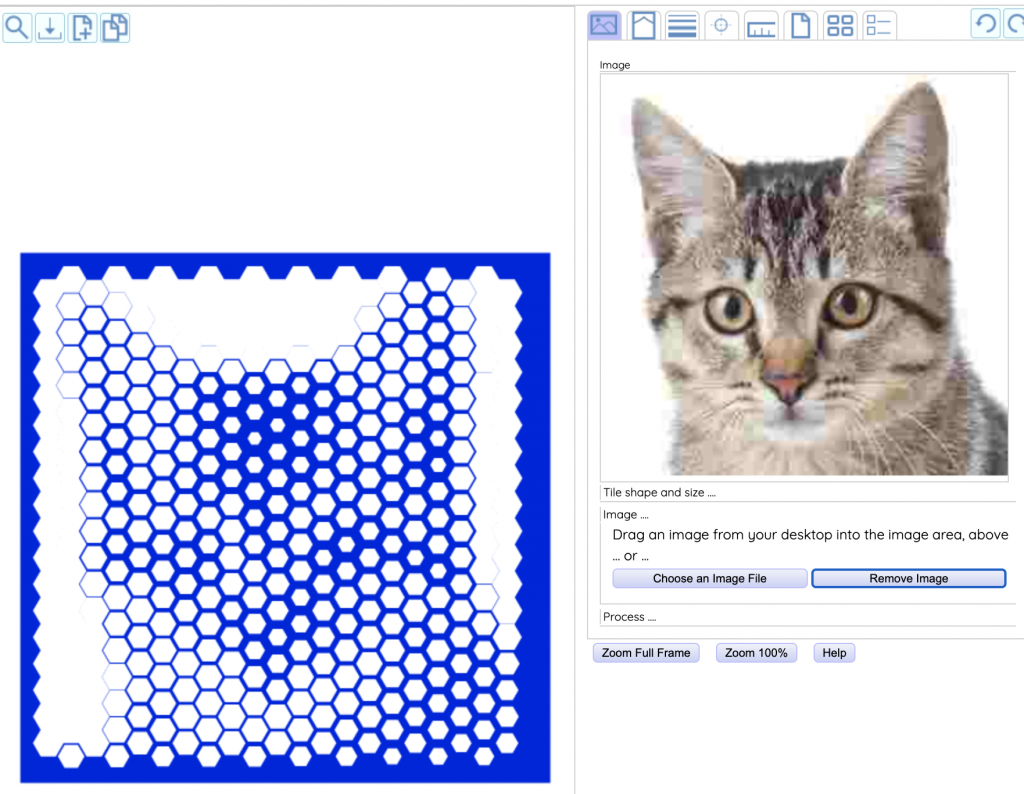This screenshot has width=1024, height=794.
Task: Open the ruler measurement tab
Action: click(761, 25)
